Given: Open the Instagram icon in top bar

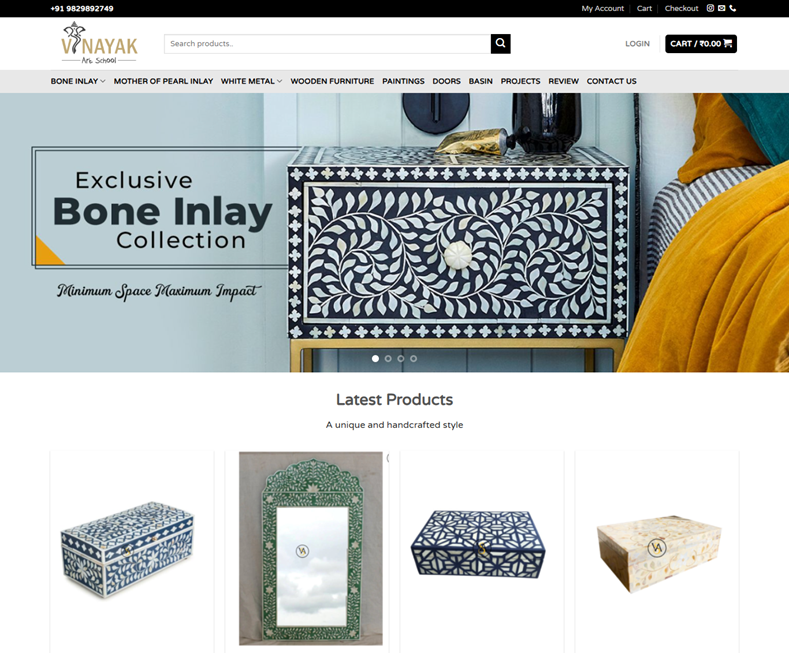Looking at the screenshot, I should 710,8.
